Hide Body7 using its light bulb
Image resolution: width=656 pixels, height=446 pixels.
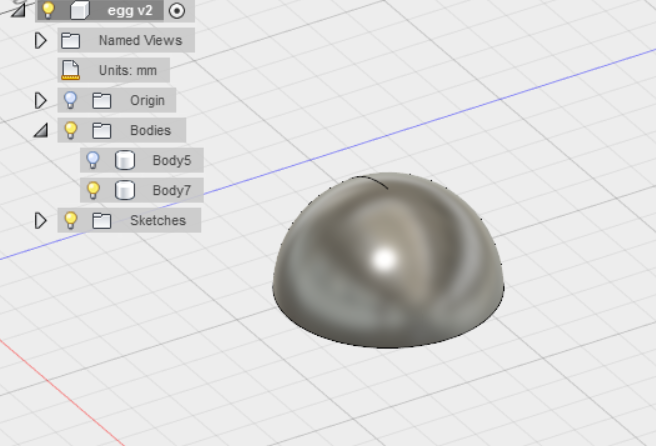(93, 190)
